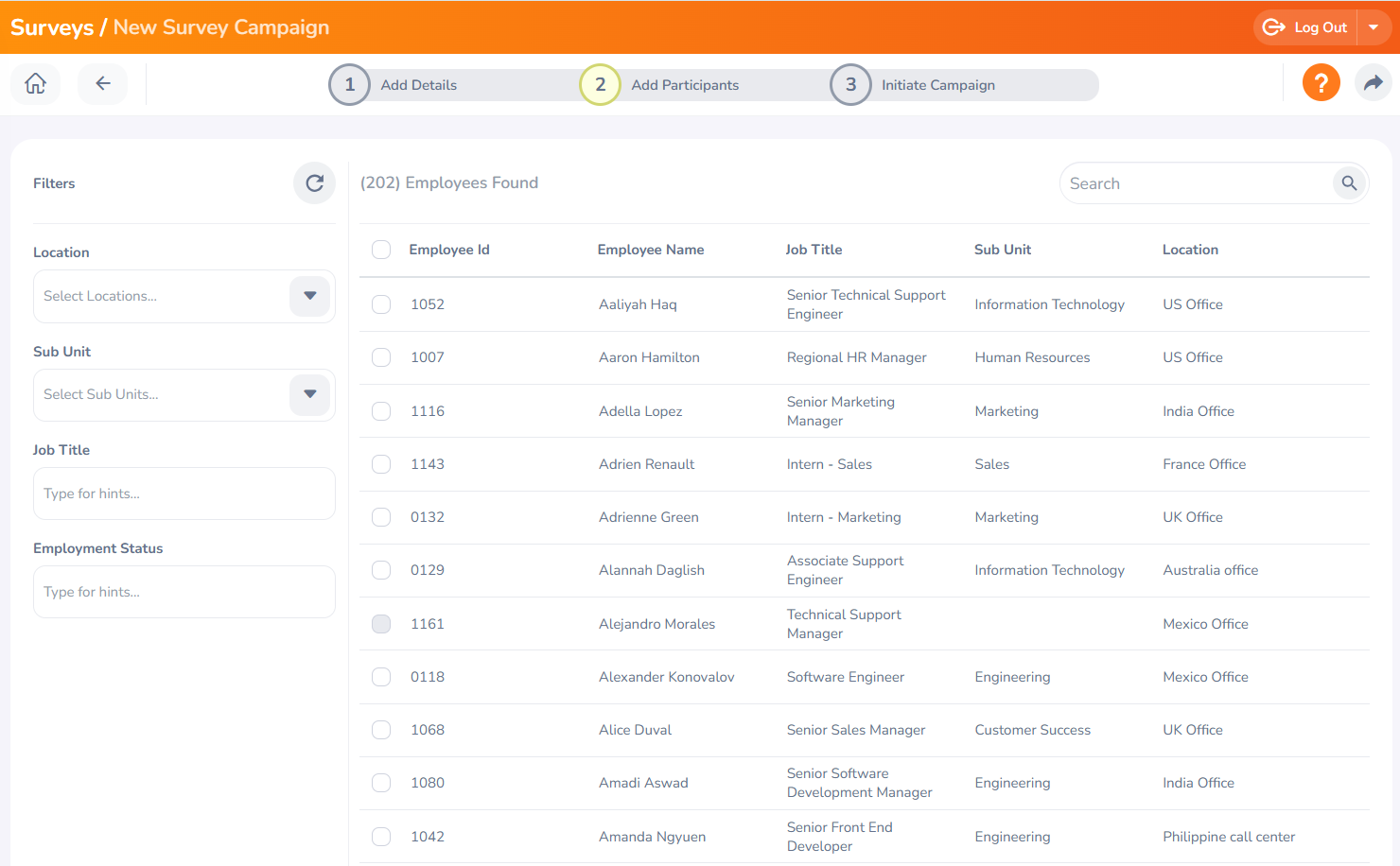Tick the checkbox for Adella Lopez
1400x866 pixels.
(381, 411)
